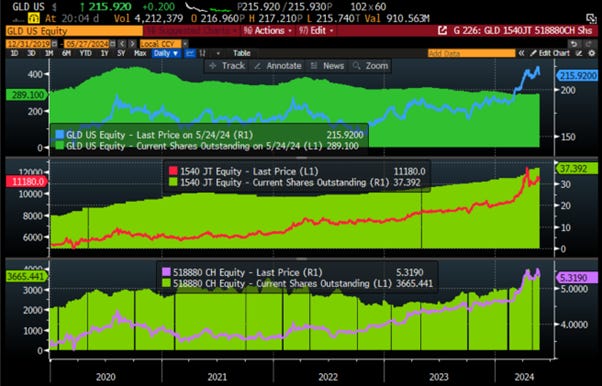
Task: Select the YTD range tab
Action: click(x=85, y=53)
